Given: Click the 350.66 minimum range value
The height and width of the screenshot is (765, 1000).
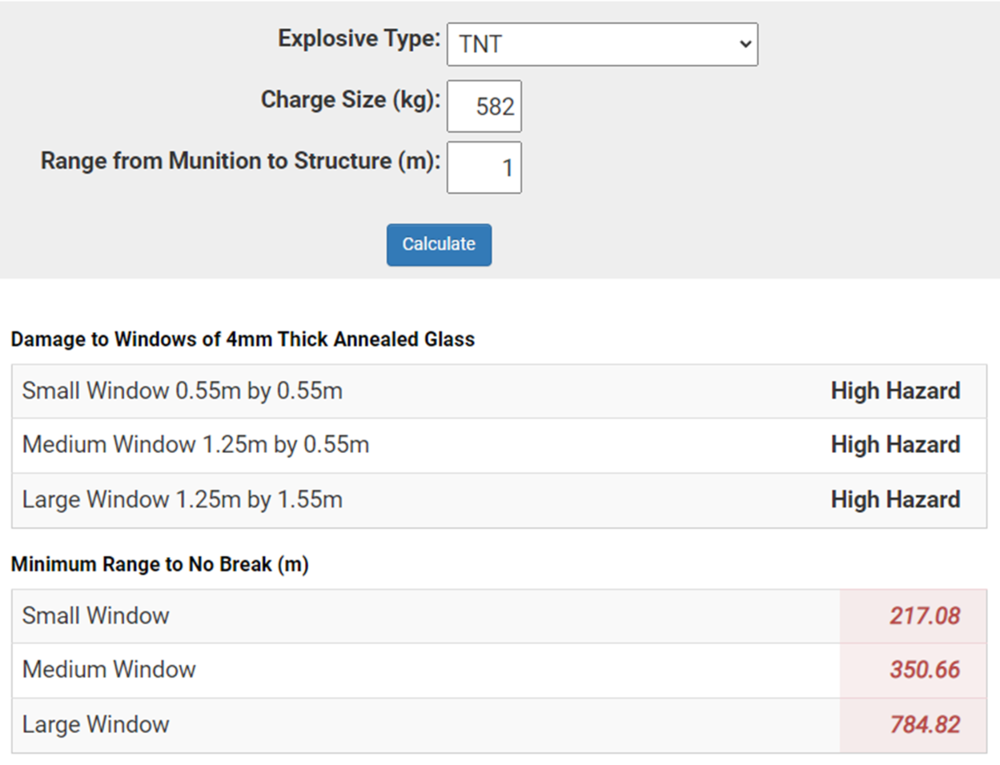Looking at the screenshot, I should 924,670.
